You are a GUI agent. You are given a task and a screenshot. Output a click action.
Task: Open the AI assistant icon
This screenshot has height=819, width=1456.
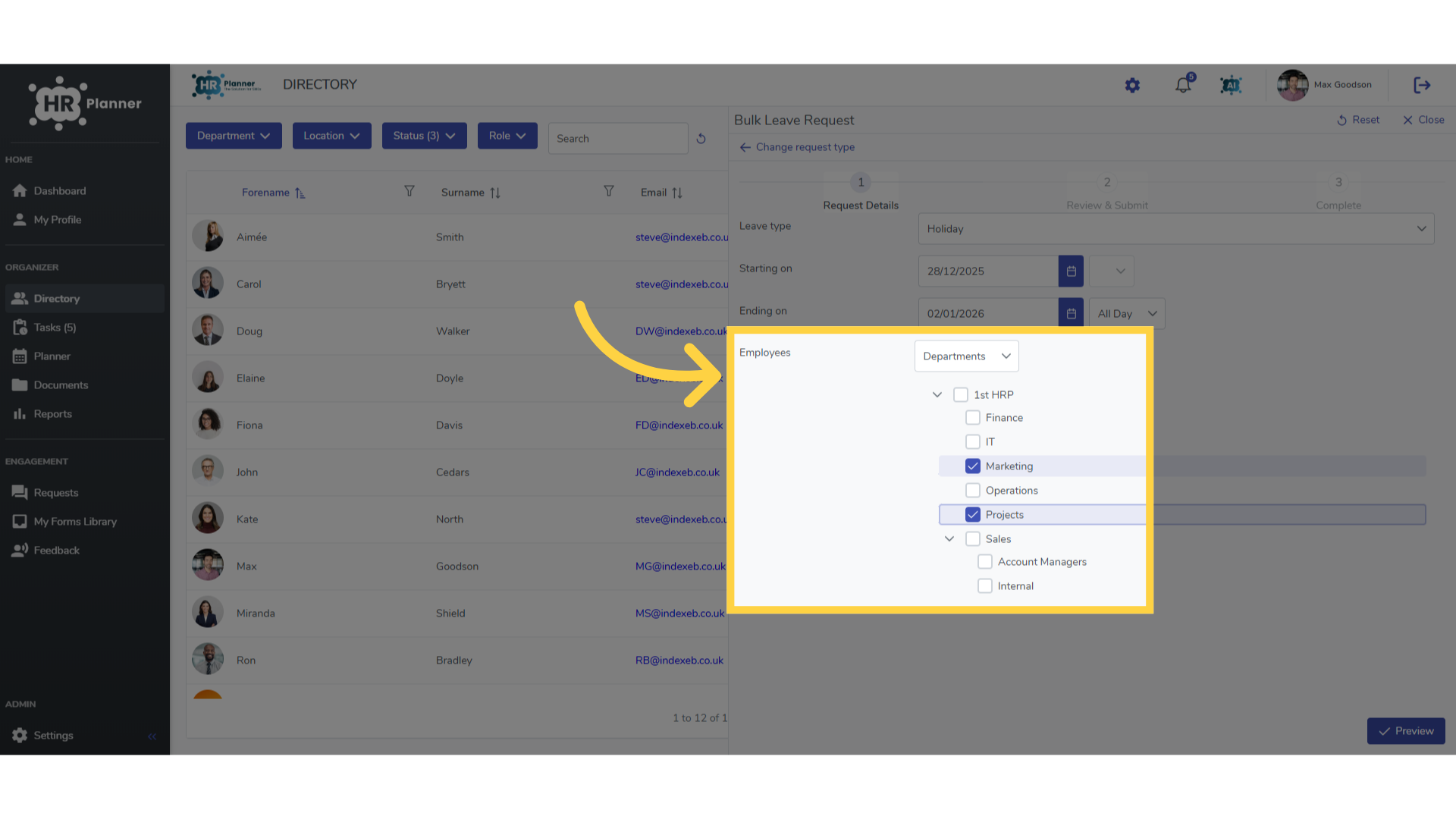click(1231, 85)
